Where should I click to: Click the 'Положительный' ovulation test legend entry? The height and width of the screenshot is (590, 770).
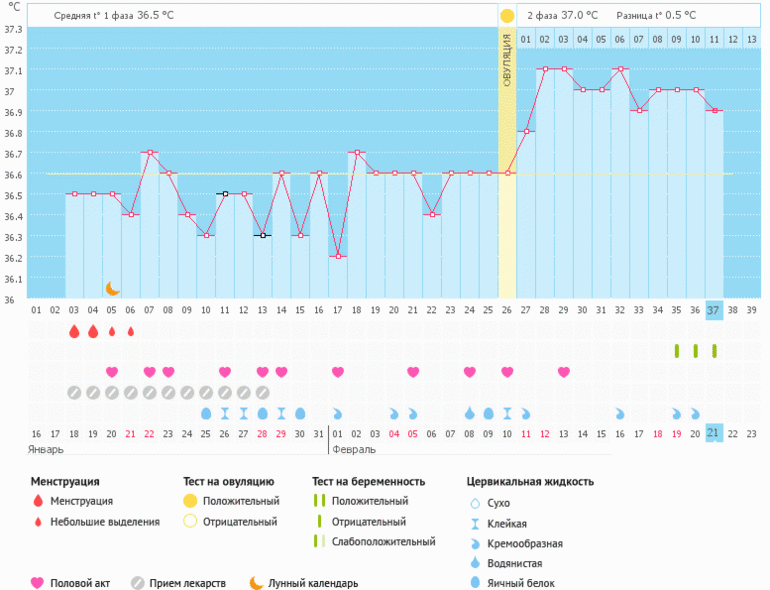tap(240, 501)
